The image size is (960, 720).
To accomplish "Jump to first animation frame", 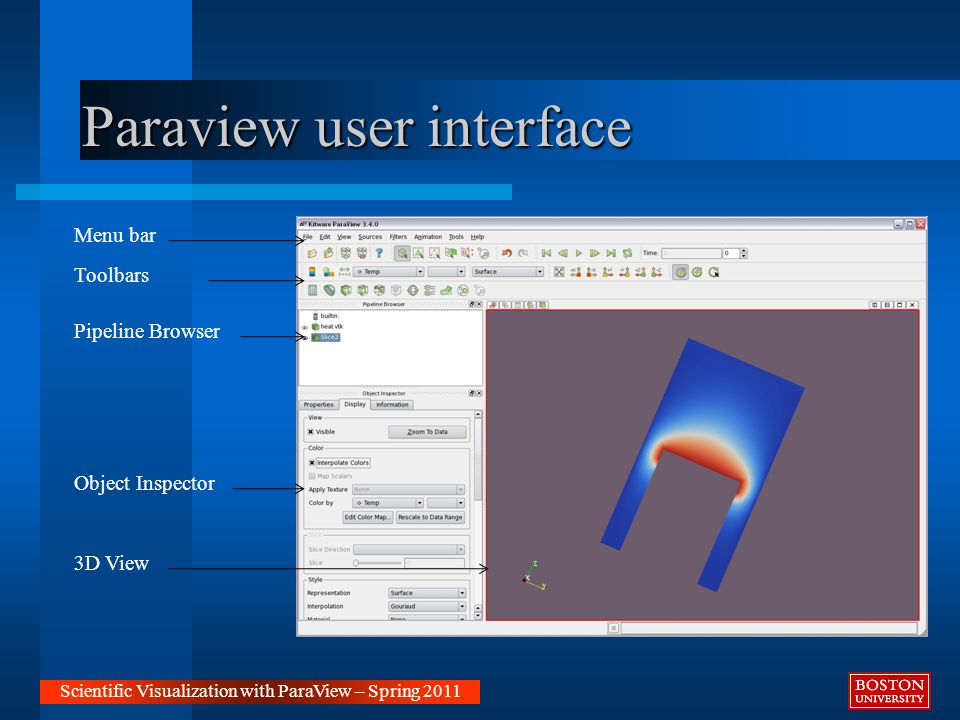I will click(547, 253).
